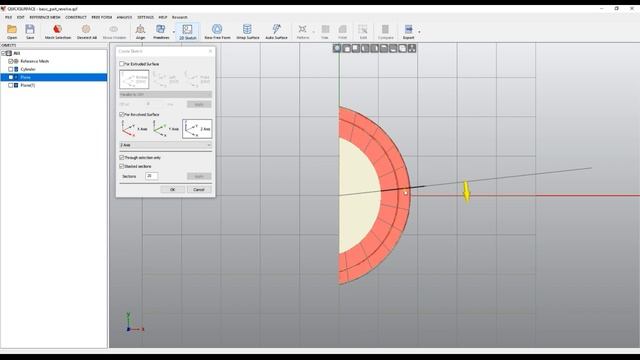Open the FILE menu

click(9, 17)
